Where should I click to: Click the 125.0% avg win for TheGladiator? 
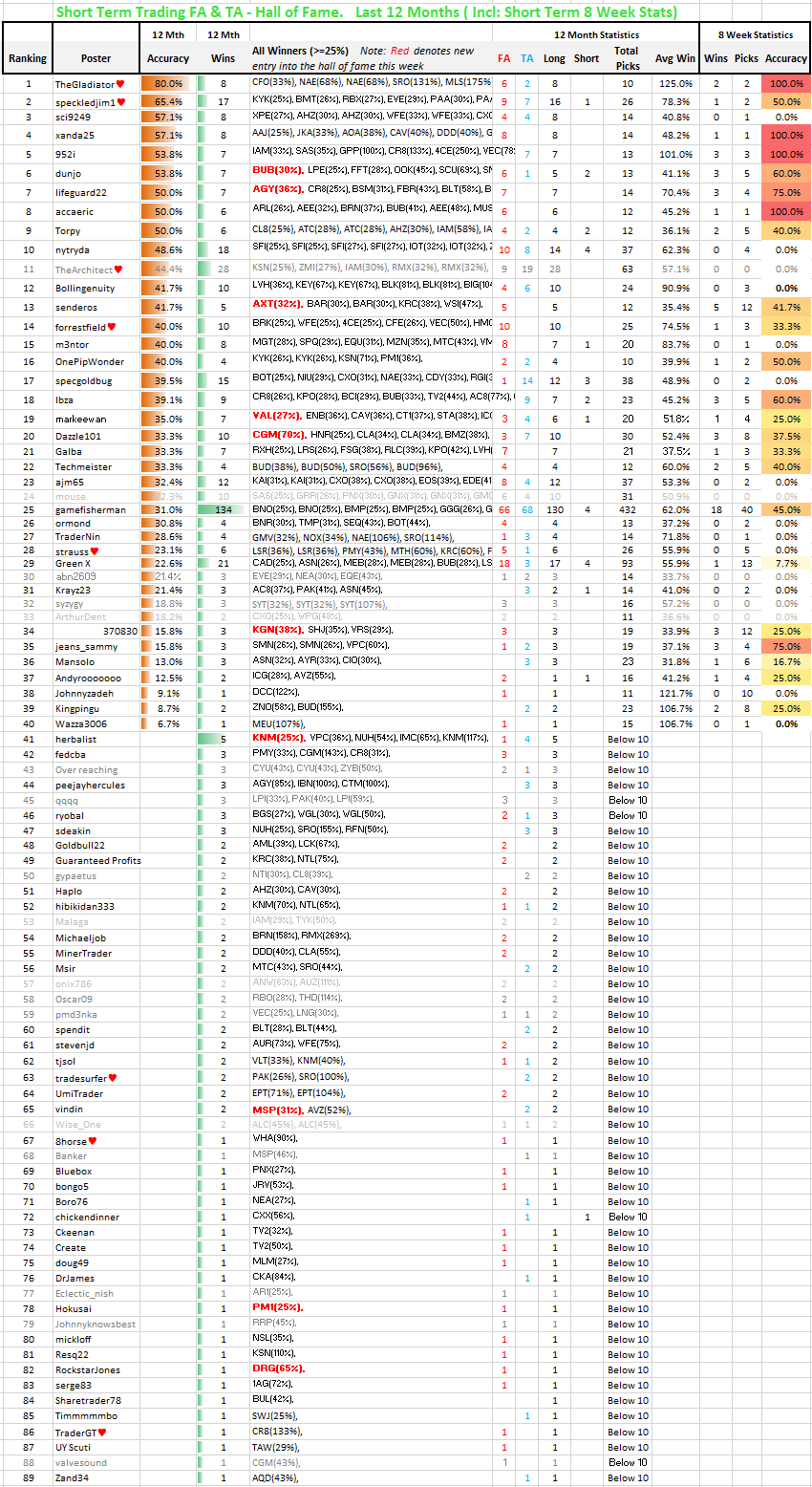pos(675,84)
